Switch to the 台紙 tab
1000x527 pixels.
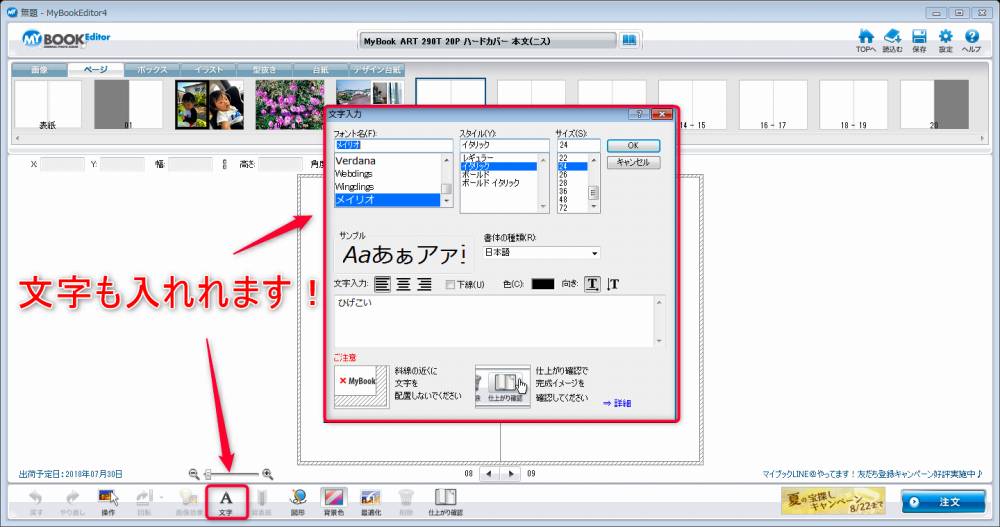pyautogui.click(x=320, y=70)
